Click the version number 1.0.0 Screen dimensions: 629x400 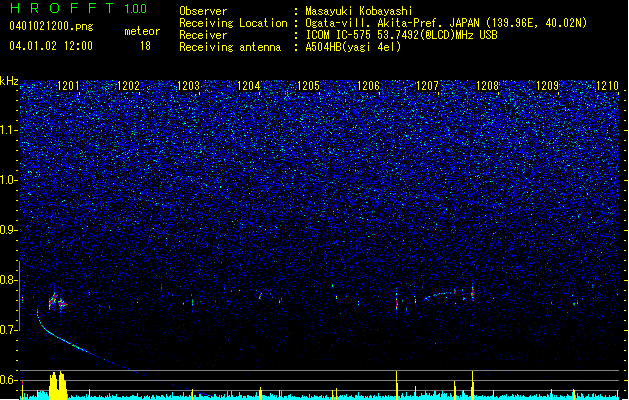pyautogui.click(x=135, y=9)
